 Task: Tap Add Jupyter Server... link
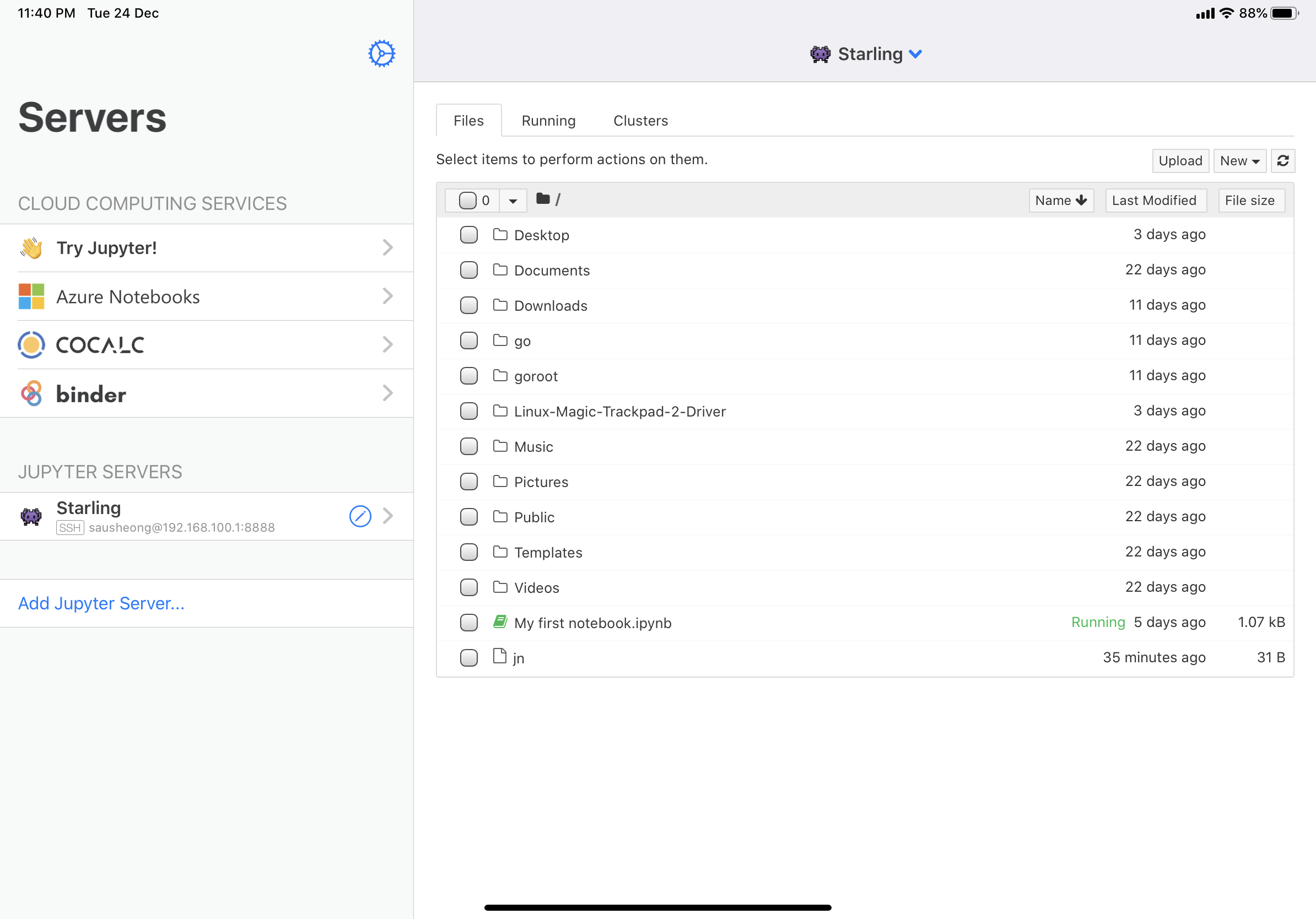(x=101, y=603)
